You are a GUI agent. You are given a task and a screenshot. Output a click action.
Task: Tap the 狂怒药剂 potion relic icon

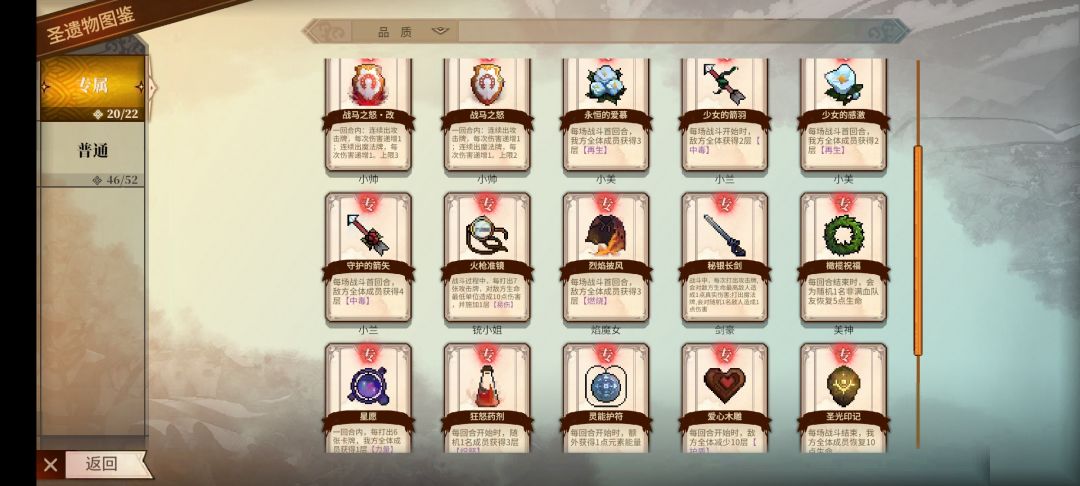(487, 385)
